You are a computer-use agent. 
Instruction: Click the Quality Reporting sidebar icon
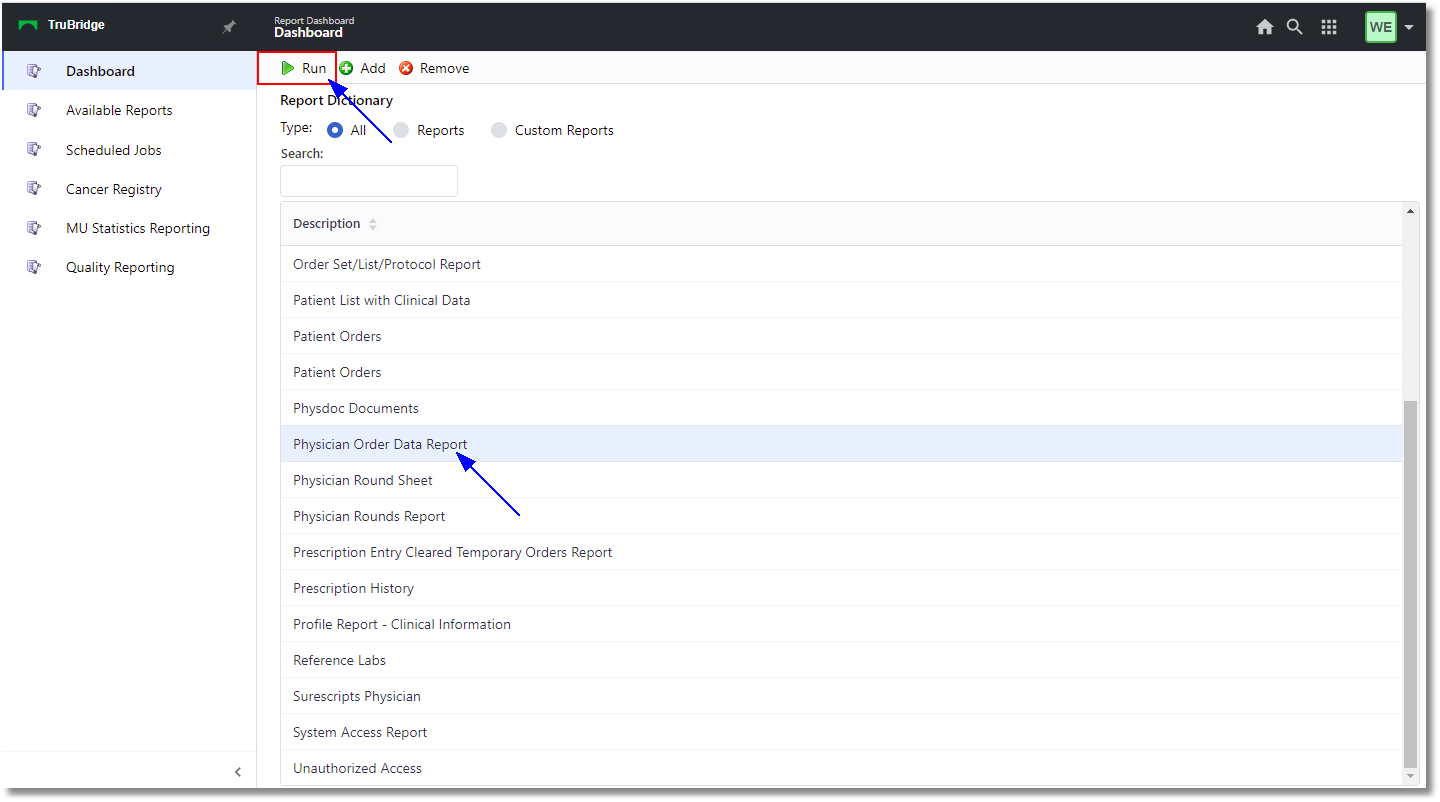click(34, 267)
